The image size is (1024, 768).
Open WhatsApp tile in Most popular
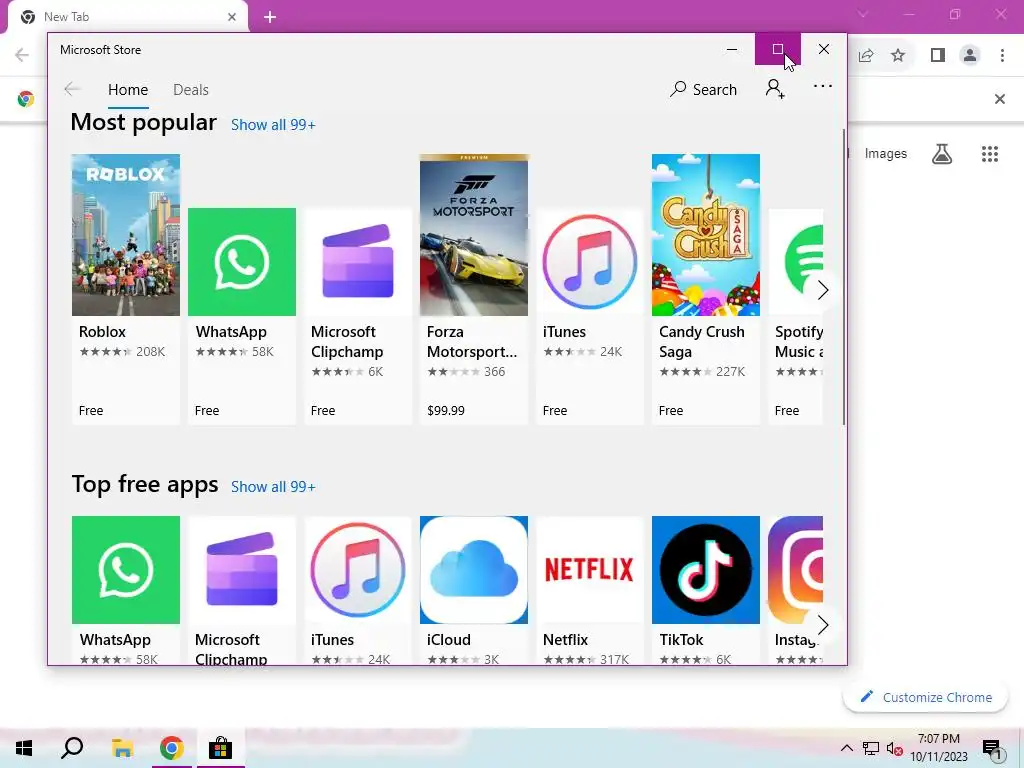[242, 316]
